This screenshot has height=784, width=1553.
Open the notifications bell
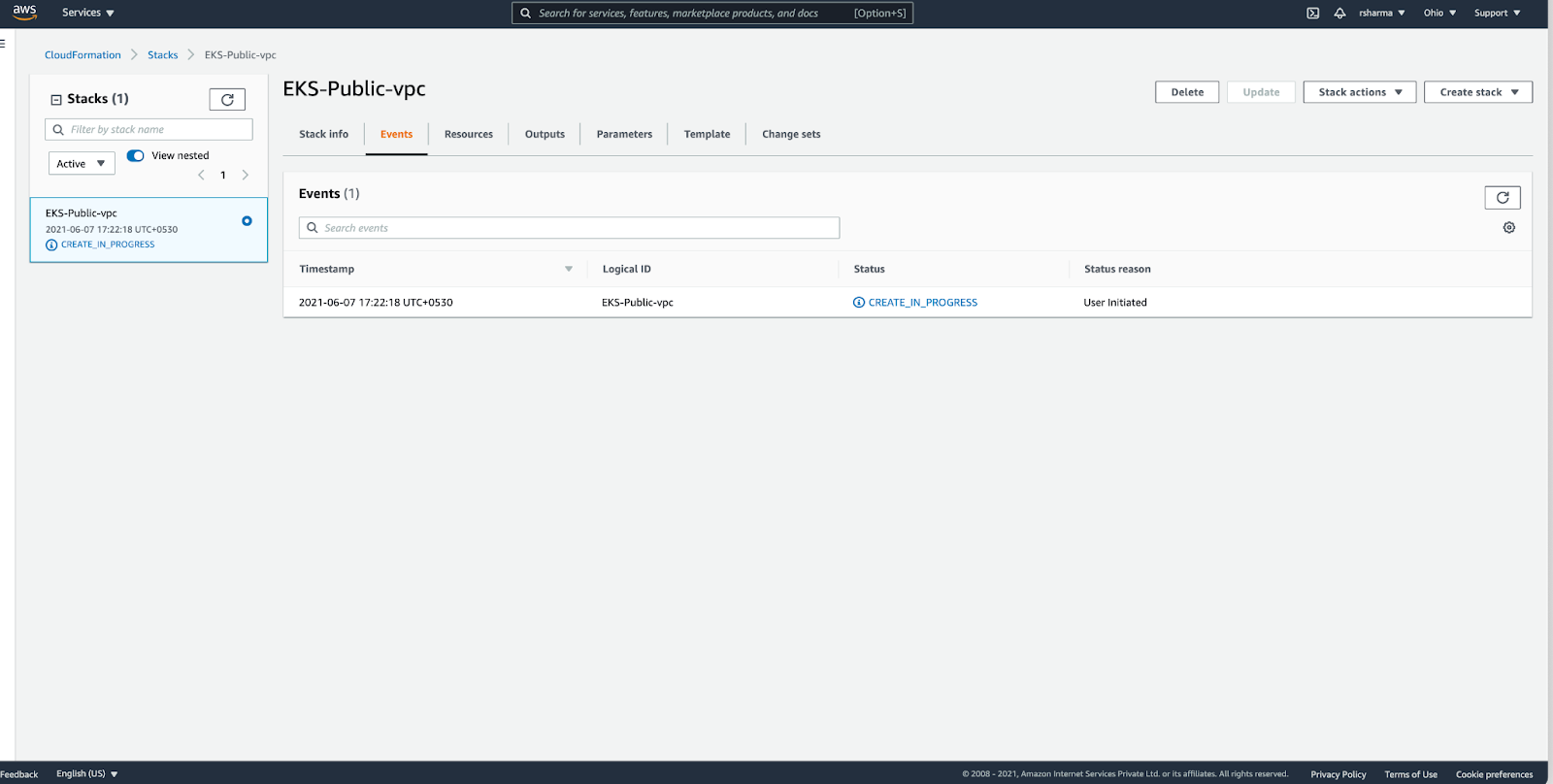click(1339, 13)
